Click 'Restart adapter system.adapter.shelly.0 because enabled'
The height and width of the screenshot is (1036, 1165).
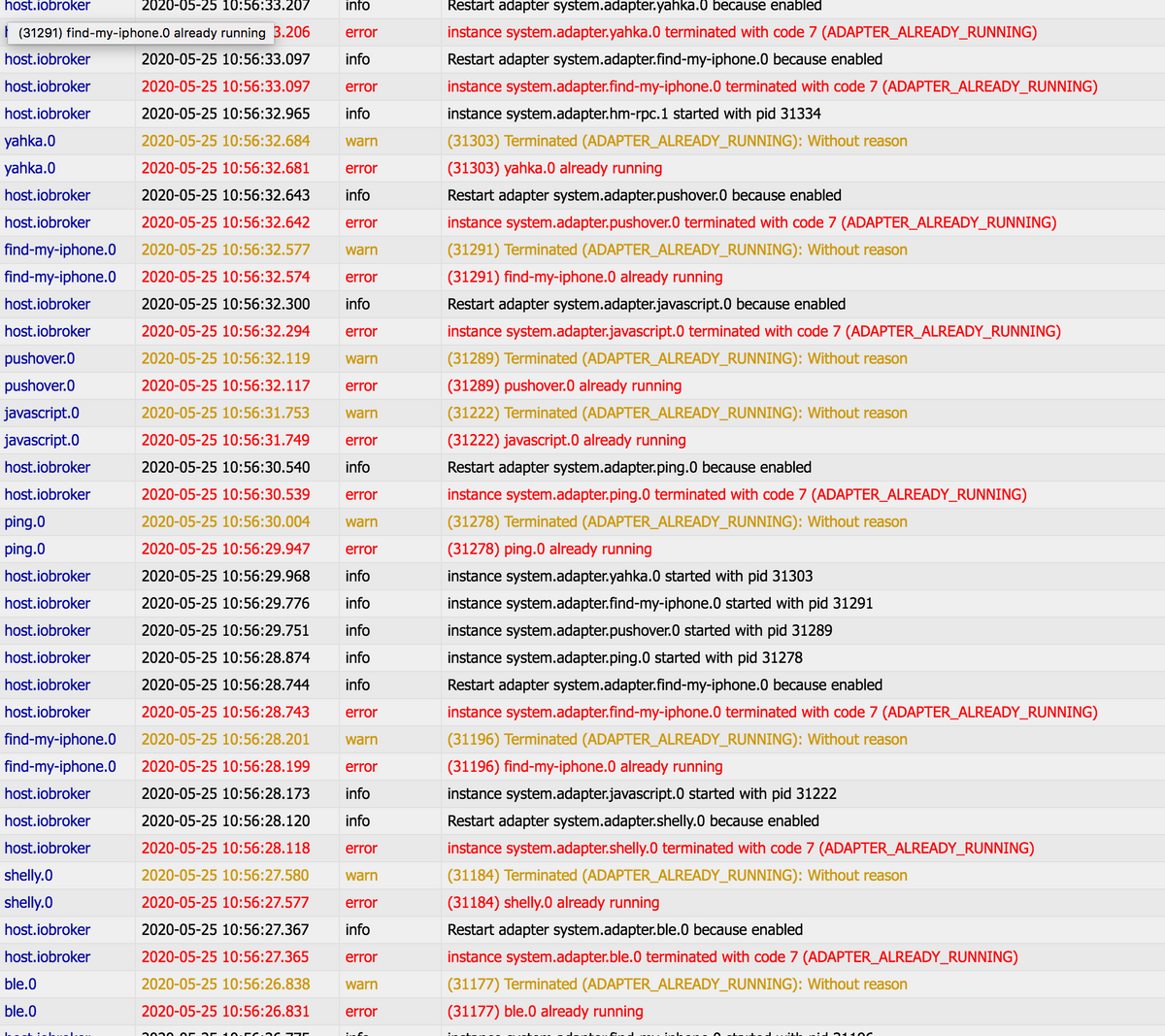pyautogui.click(x=633, y=820)
